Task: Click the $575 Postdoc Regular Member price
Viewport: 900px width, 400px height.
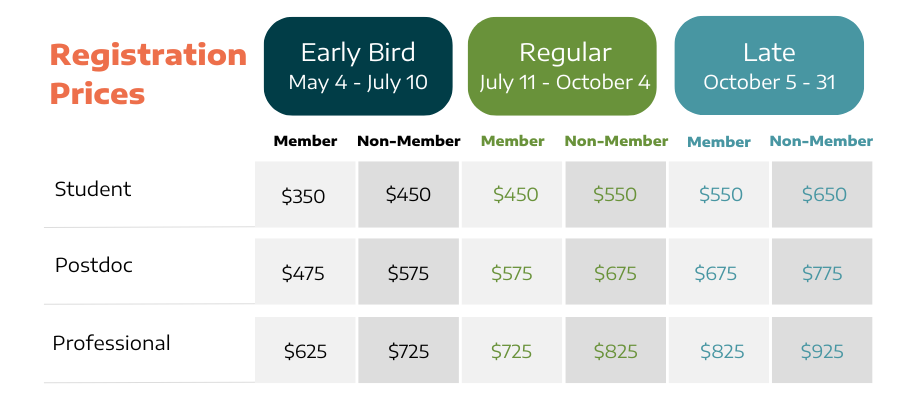Action: [x=513, y=273]
